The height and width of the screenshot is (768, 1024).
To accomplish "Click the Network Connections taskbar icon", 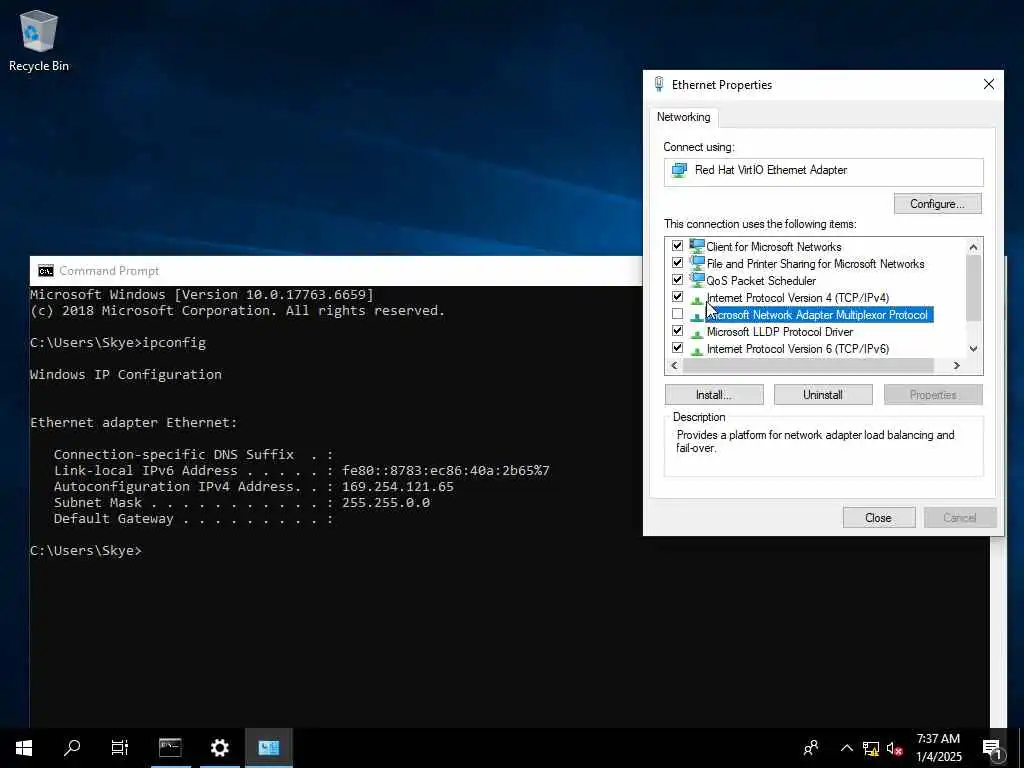I will (268, 748).
